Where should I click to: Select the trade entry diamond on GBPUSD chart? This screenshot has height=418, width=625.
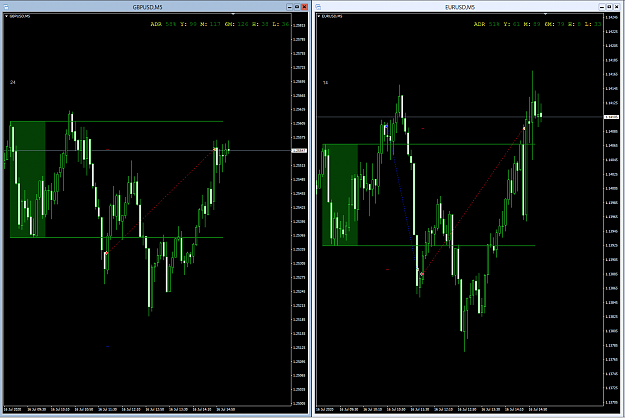(106, 253)
